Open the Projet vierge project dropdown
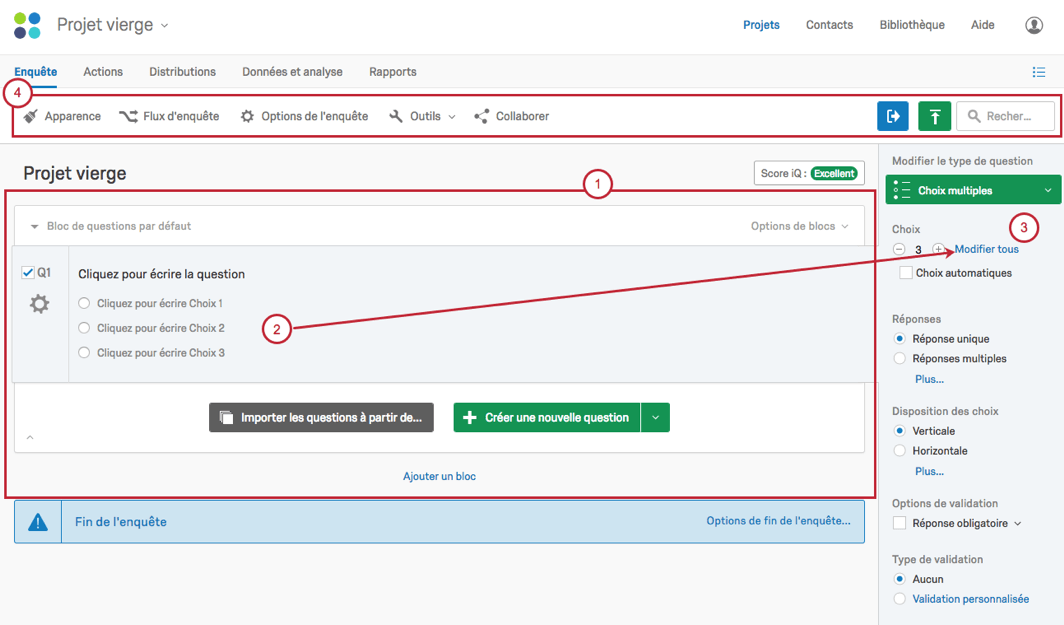Viewport: 1064px width, 625px height. [x=164, y=26]
